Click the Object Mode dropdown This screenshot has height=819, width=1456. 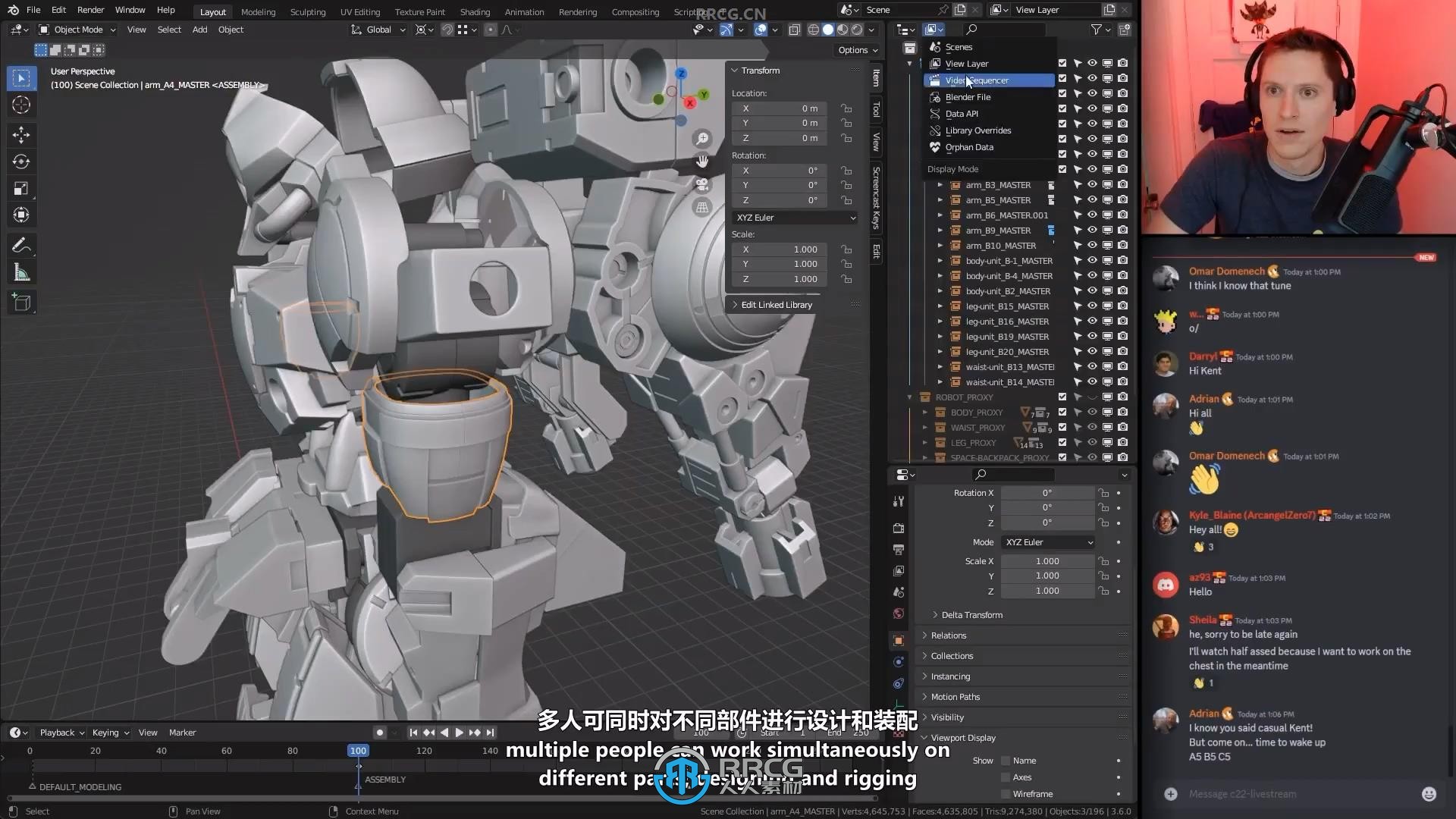point(78,28)
